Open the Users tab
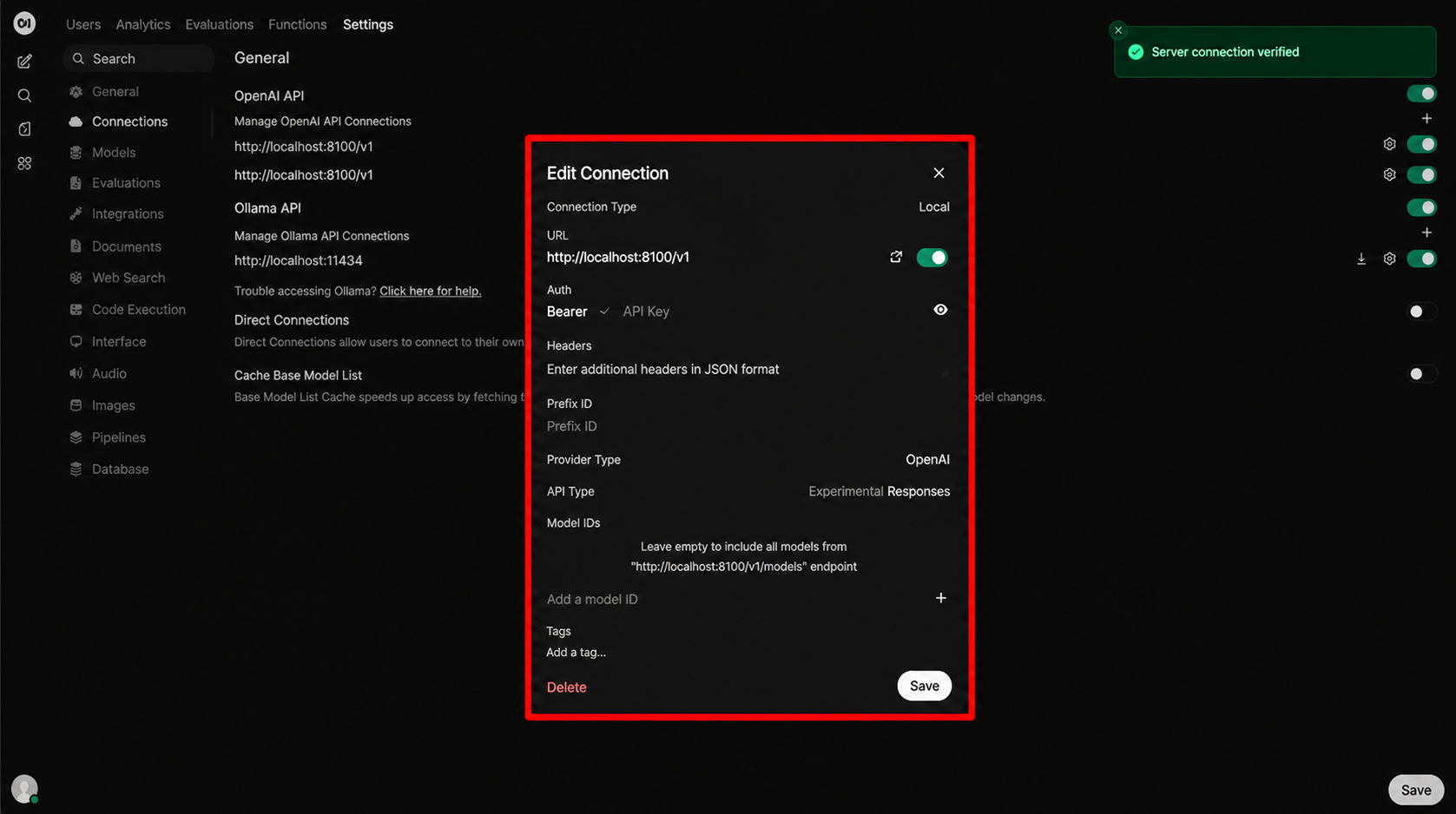 [83, 24]
